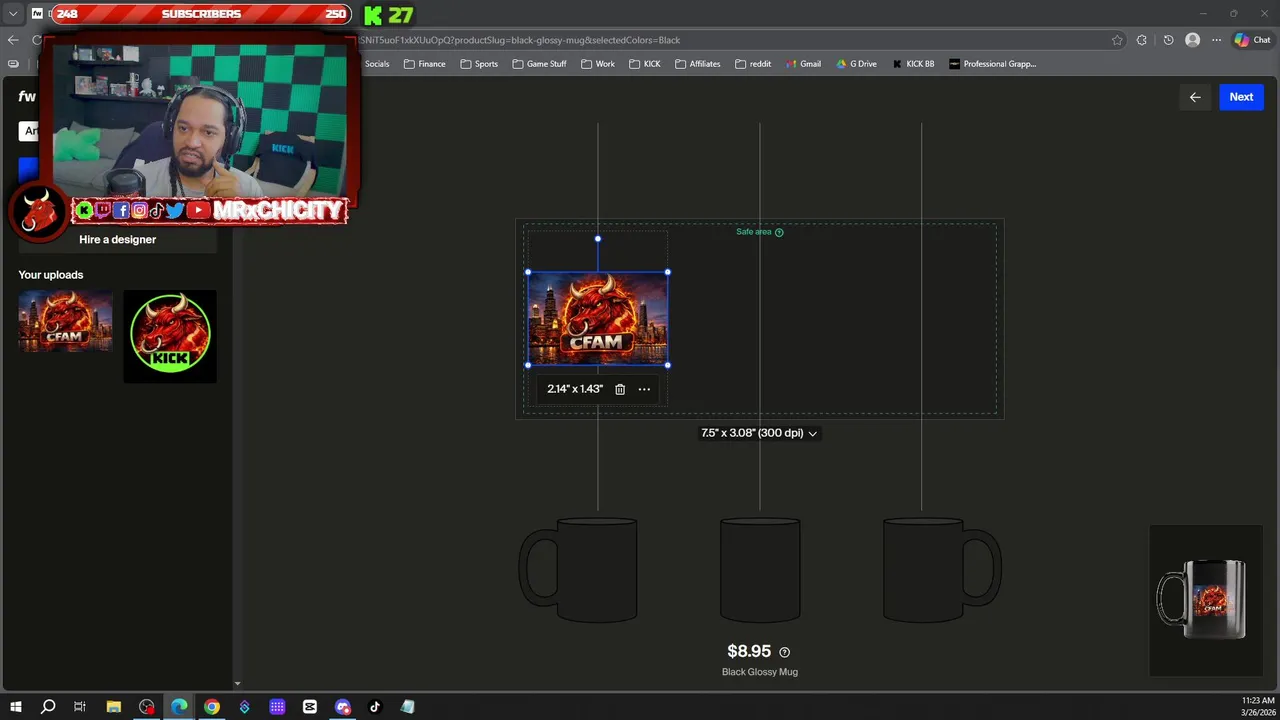
Task: Open the browser settings and more menu
Action: pos(1216,40)
